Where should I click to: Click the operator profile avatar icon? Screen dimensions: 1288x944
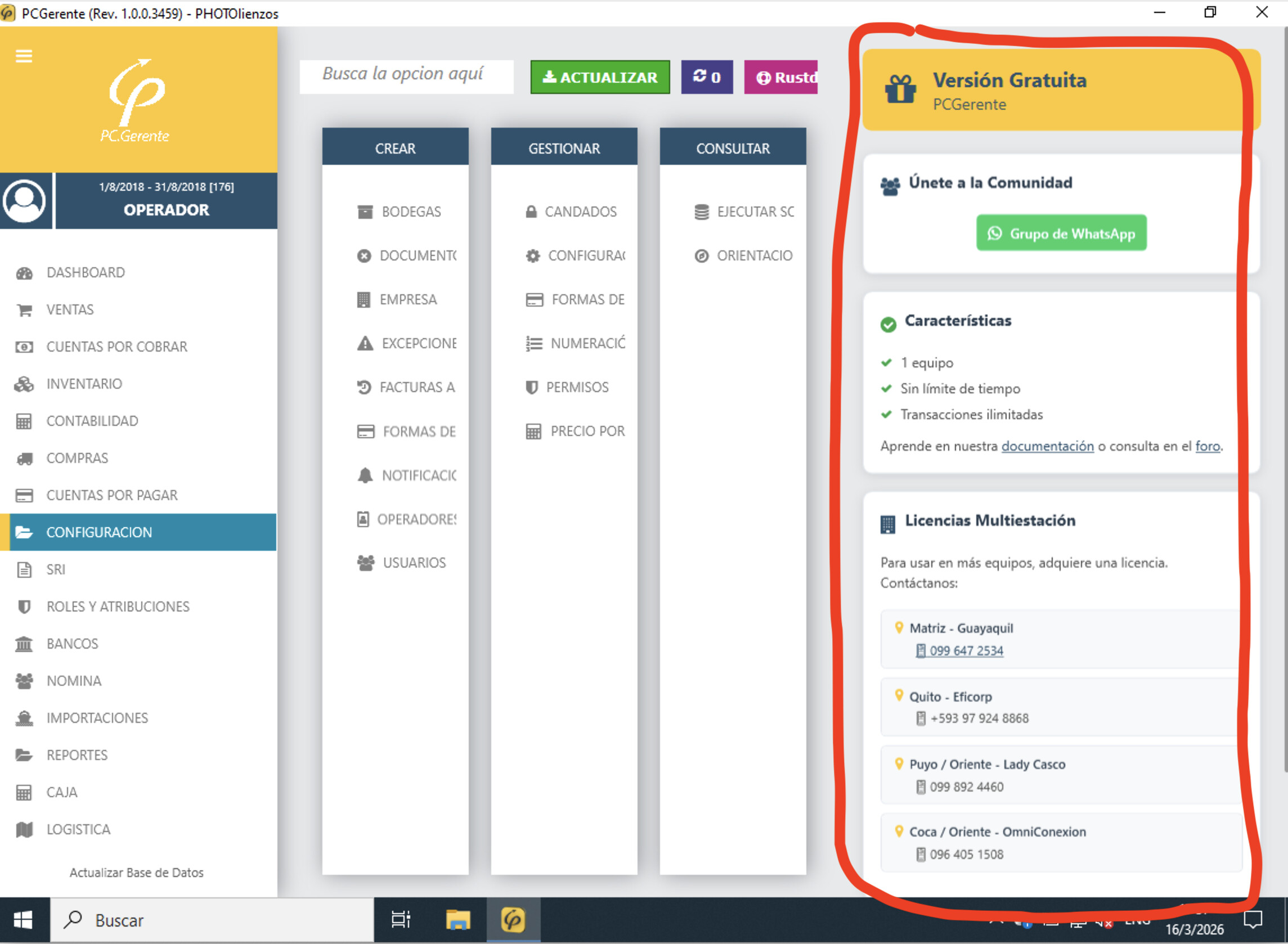[x=25, y=201]
